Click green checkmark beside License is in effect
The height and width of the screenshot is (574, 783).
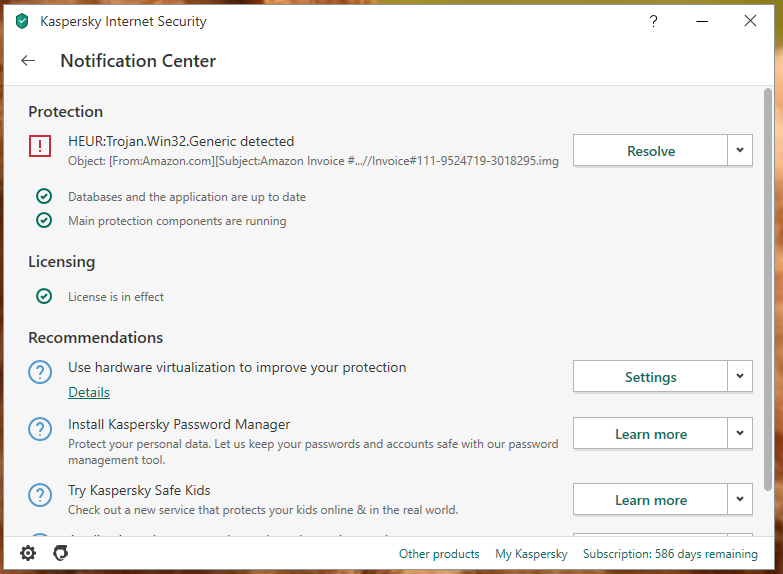click(44, 296)
